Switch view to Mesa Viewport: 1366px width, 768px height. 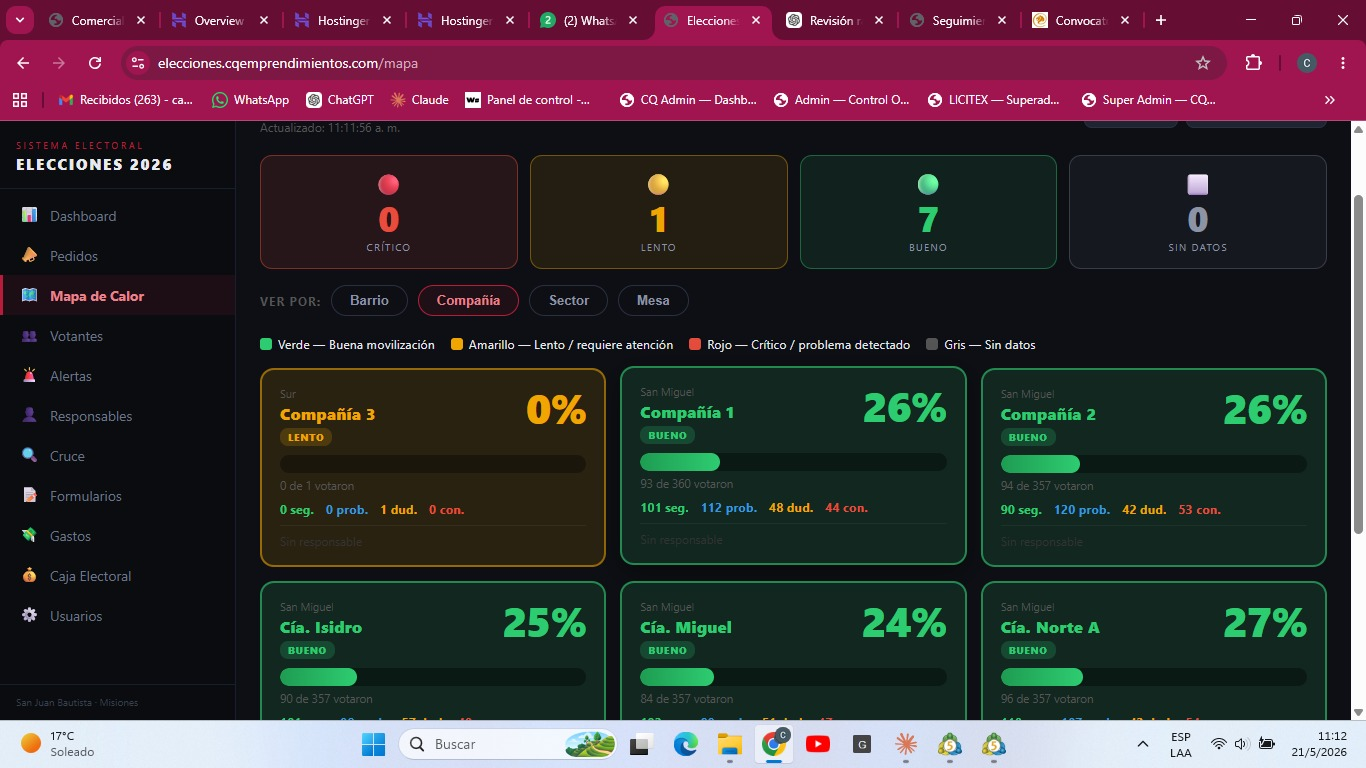tap(653, 300)
